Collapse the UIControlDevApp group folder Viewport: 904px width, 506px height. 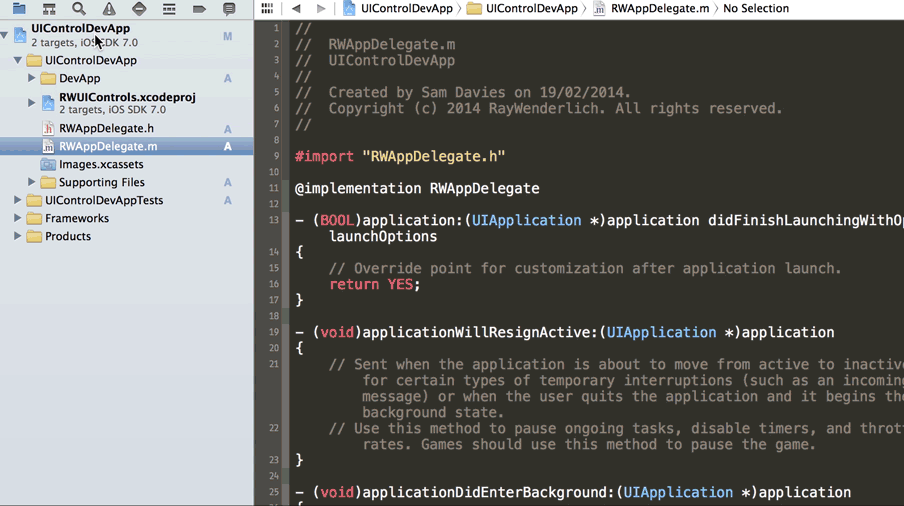pyautogui.click(x=18, y=60)
